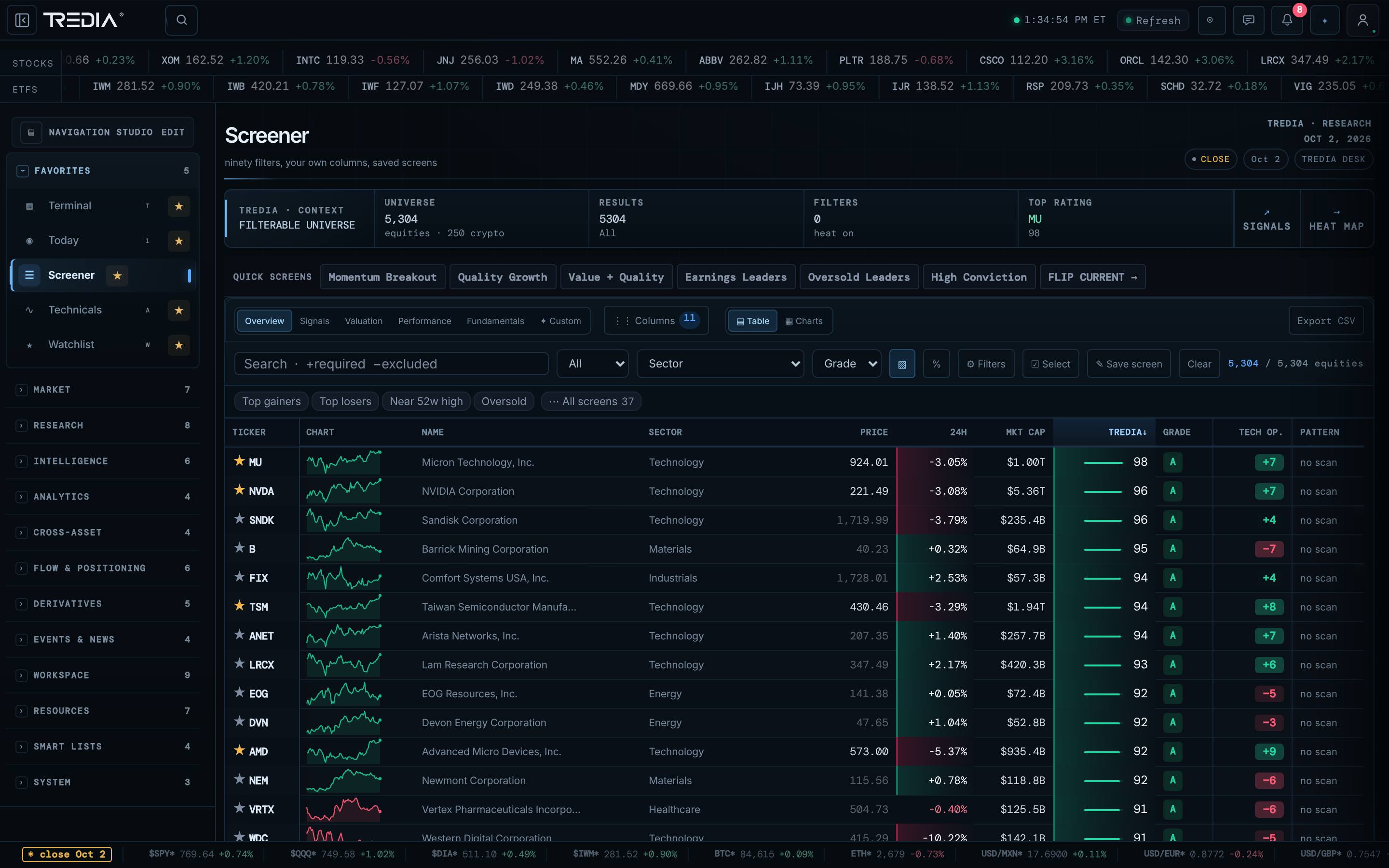Click the star next to Today

click(x=179, y=241)
